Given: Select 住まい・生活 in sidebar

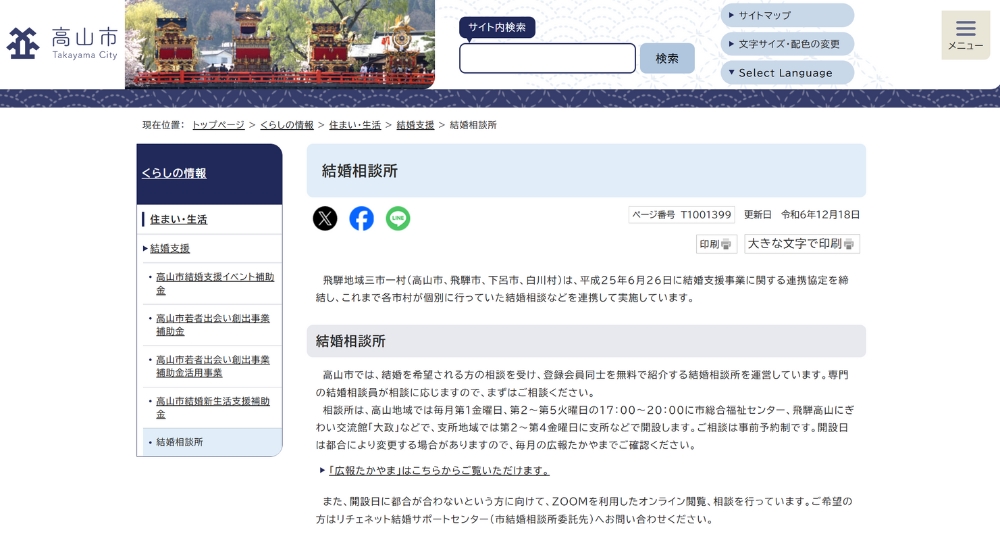Looking at the screenshot, I should [179, 219].
